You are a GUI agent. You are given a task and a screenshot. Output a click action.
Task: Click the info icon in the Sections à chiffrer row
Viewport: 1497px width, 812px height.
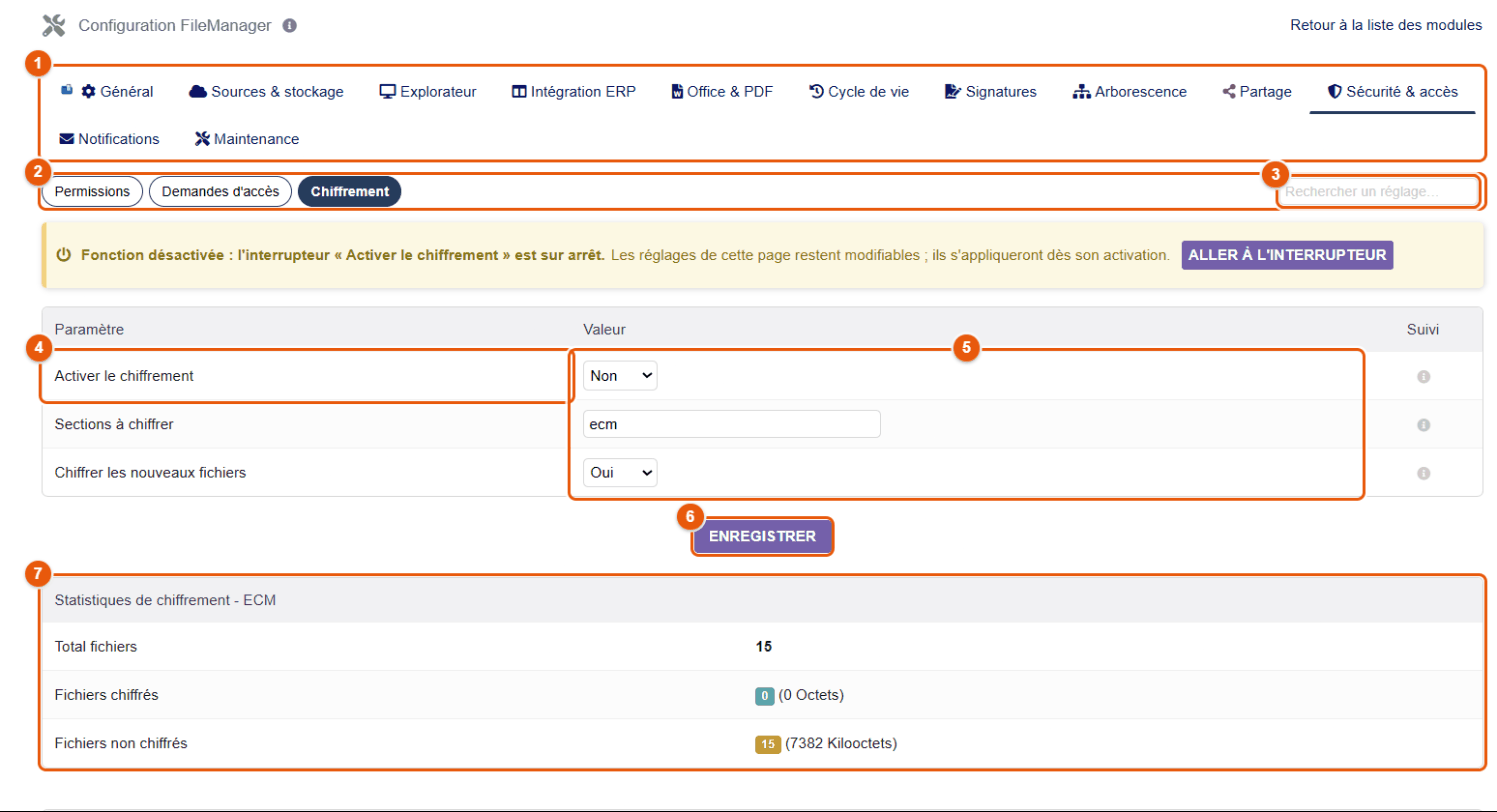click(x=1423, y=425)
